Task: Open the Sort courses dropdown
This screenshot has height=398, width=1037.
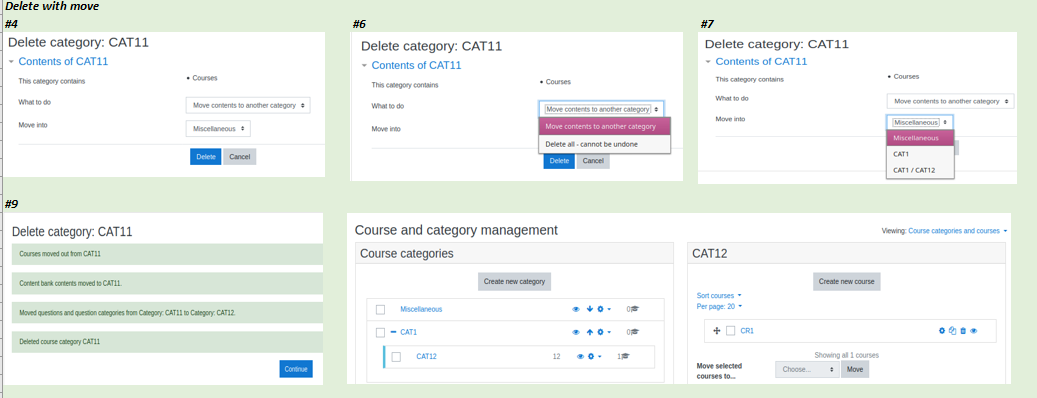Action: tap(719, 295)
